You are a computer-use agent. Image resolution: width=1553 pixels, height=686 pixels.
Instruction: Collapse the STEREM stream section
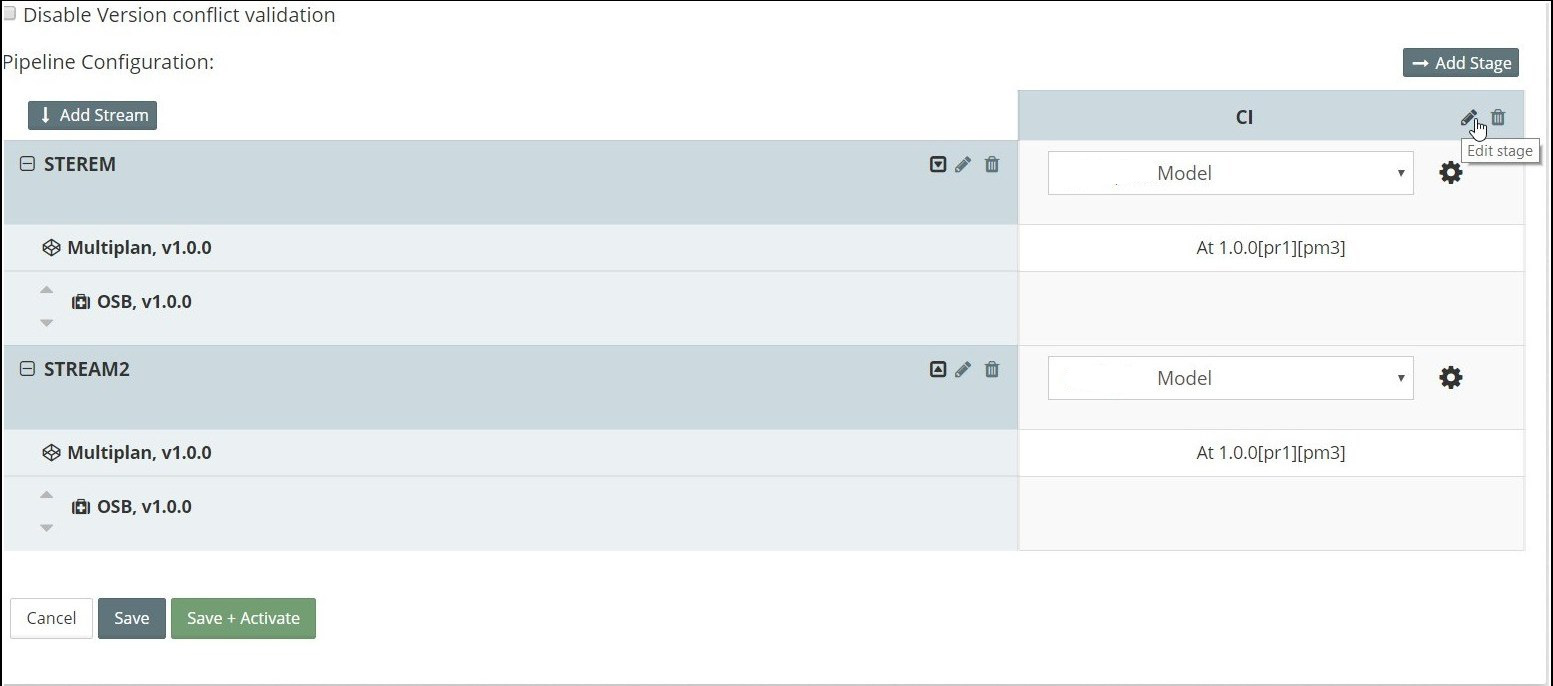(x=27, y=165)
